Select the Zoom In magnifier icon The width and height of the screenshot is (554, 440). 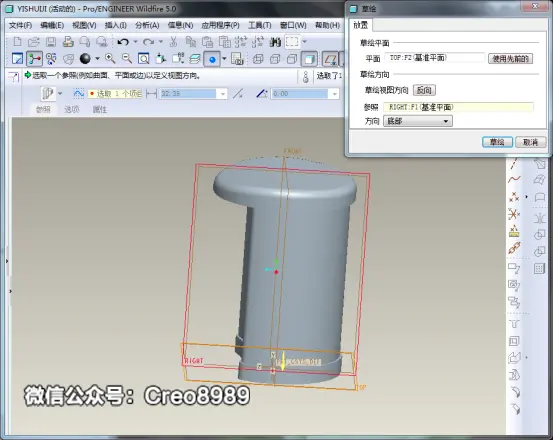(110, 59)
